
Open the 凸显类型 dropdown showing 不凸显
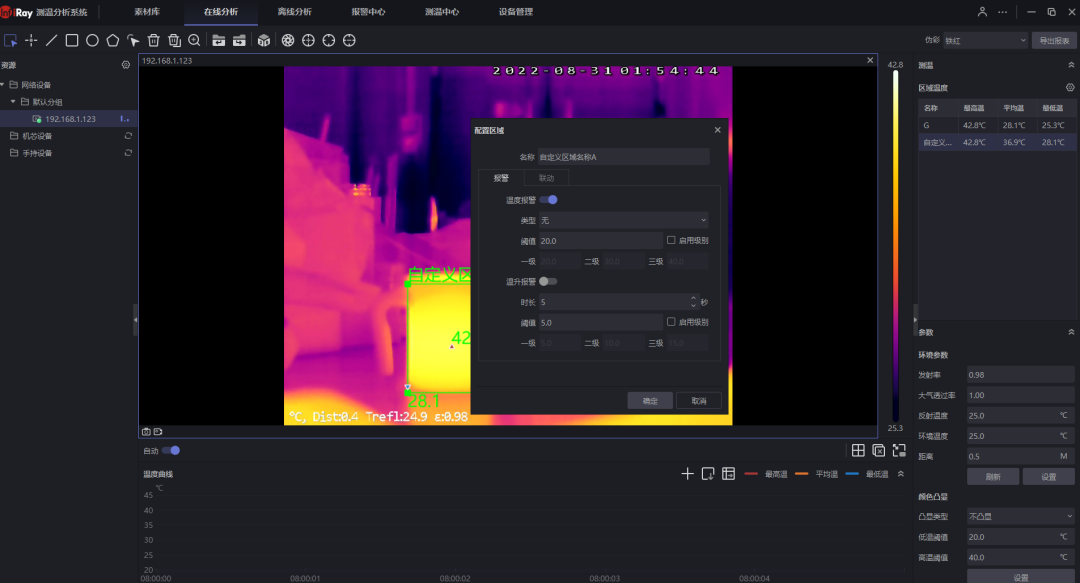point(1020,515)
